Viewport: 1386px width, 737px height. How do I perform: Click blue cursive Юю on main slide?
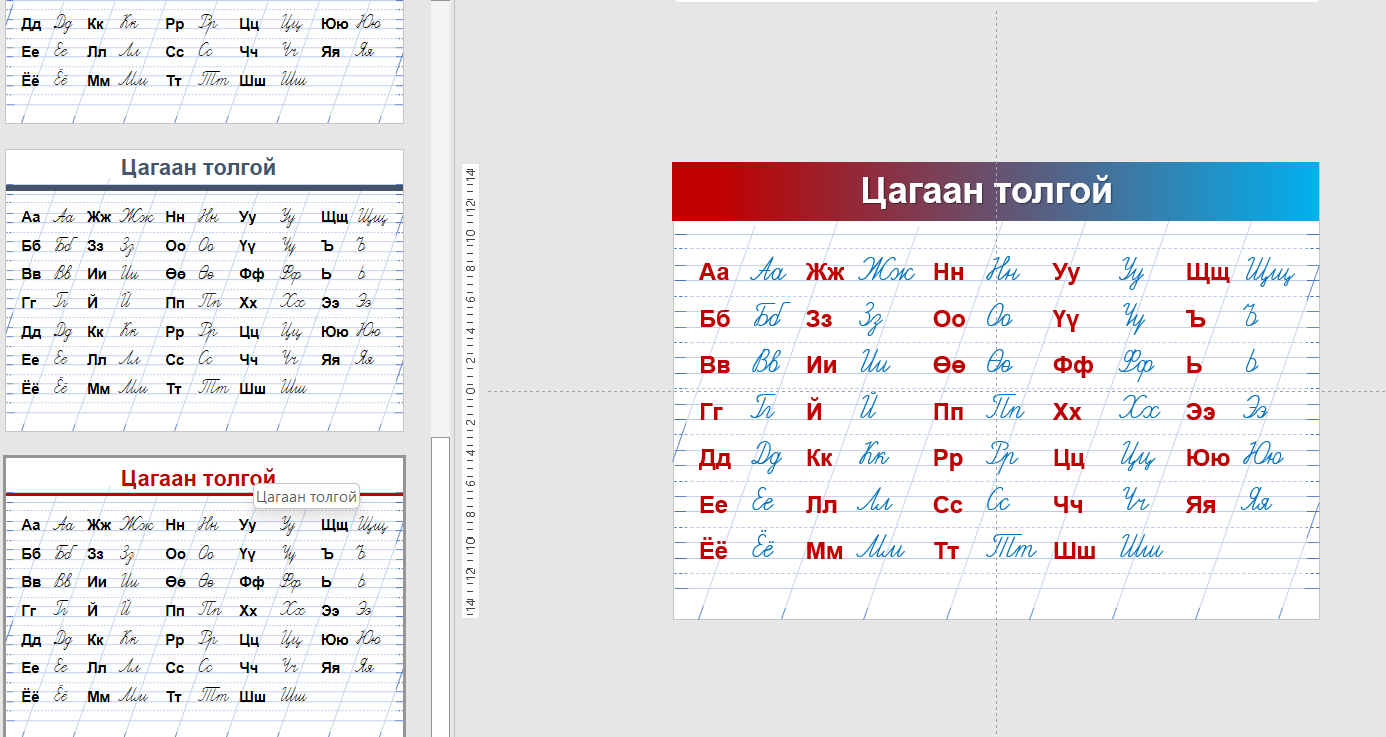click(x=1265, y=456)
